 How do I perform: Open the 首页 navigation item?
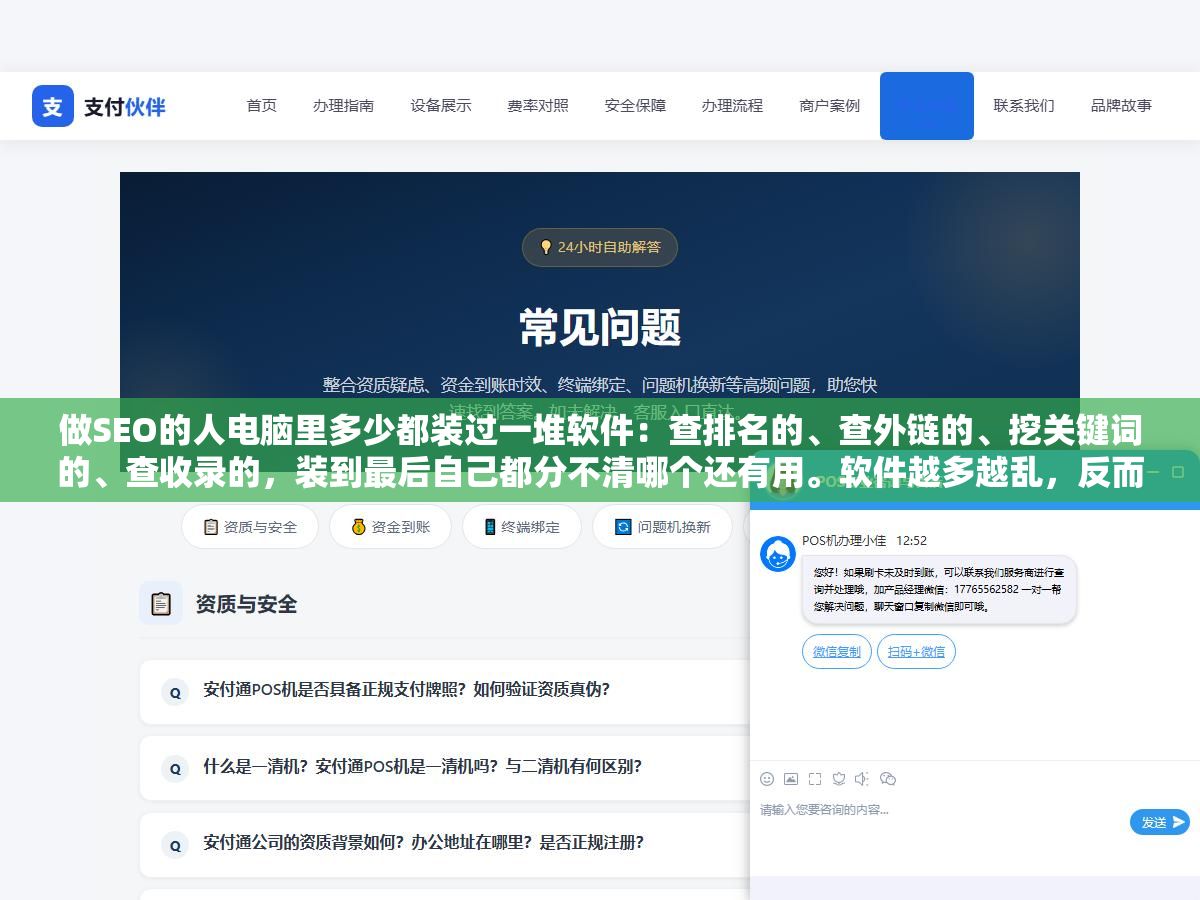tap(262, 105)
